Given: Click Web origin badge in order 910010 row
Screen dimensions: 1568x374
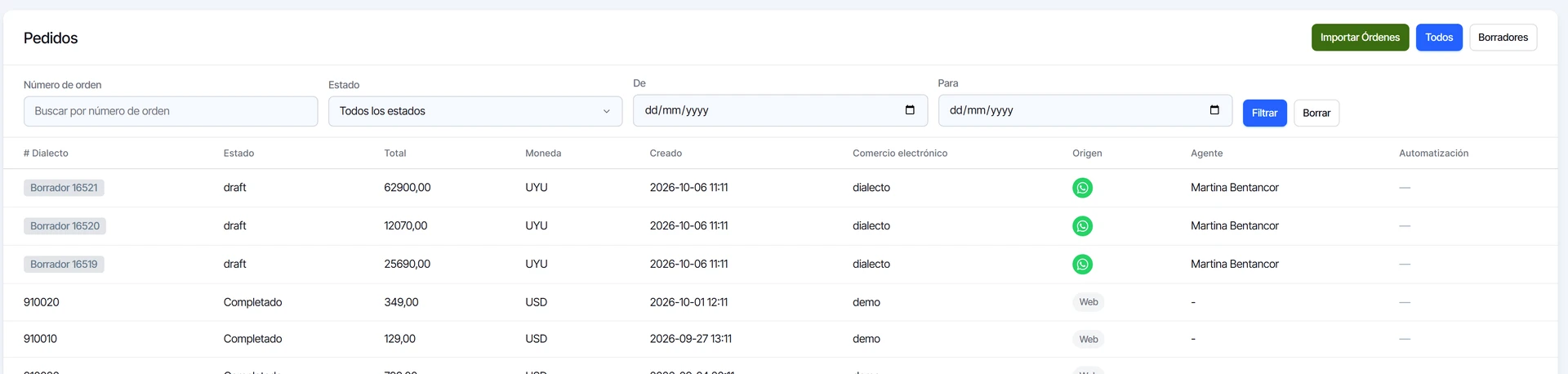Looking at the screenshot, I should (1089, 340).
